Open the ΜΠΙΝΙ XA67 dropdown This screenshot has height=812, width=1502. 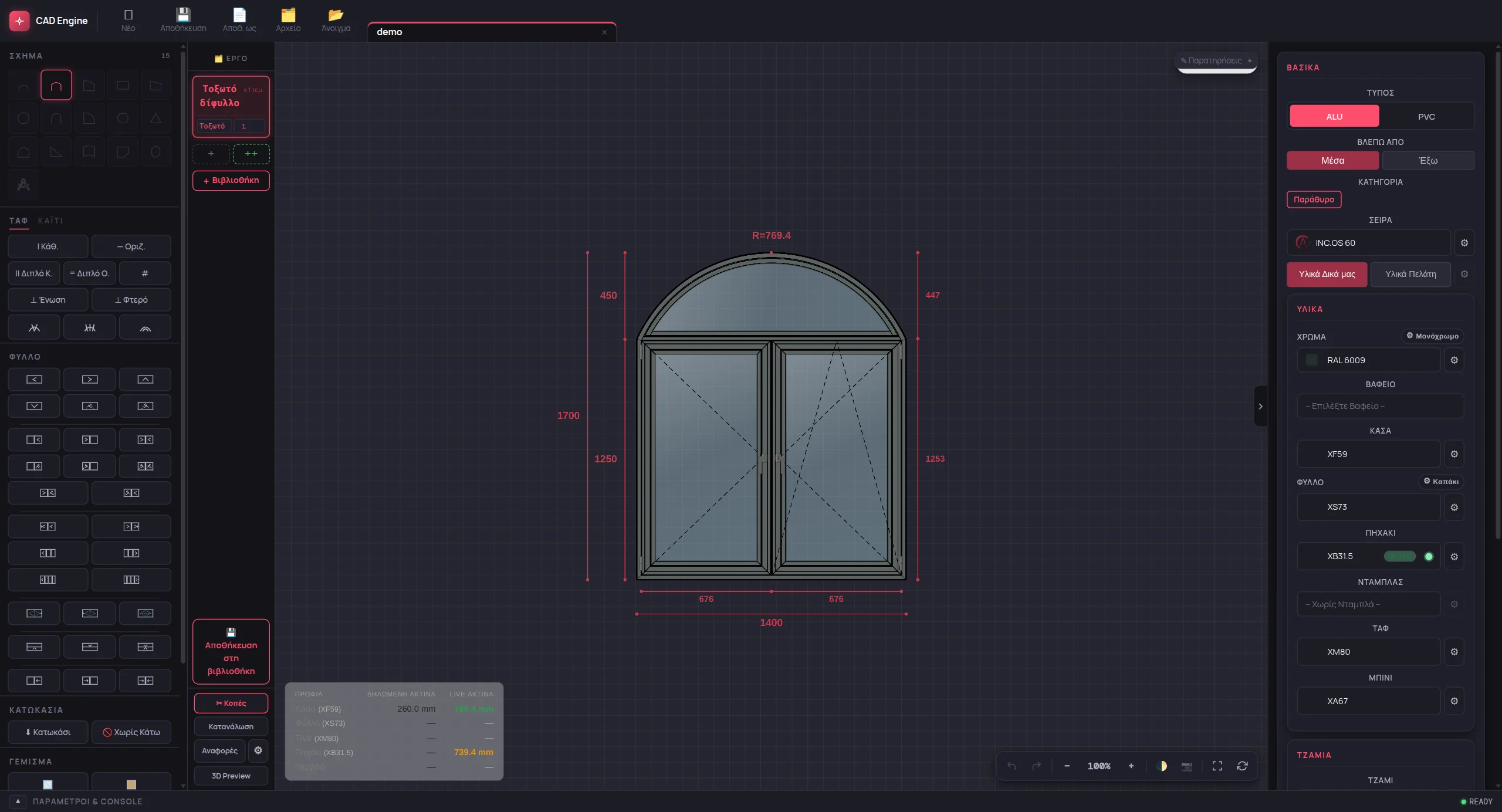tap(1369, 701)
